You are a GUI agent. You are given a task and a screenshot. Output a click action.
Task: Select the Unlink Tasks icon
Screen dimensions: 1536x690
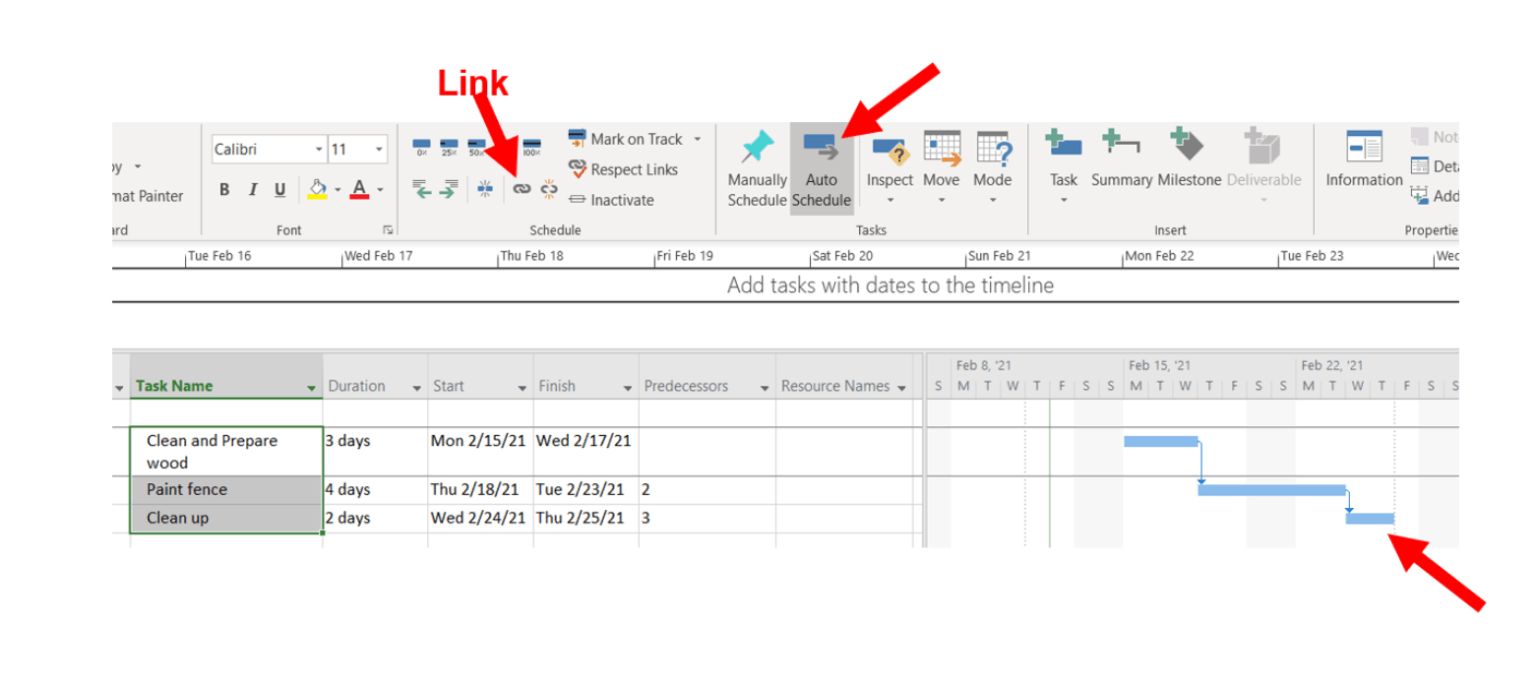(548, 188)
